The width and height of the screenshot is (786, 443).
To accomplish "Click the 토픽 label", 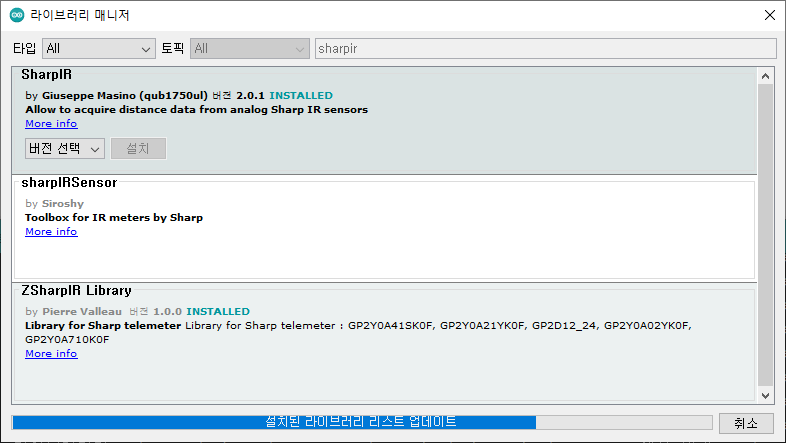I will click(172, 49).
